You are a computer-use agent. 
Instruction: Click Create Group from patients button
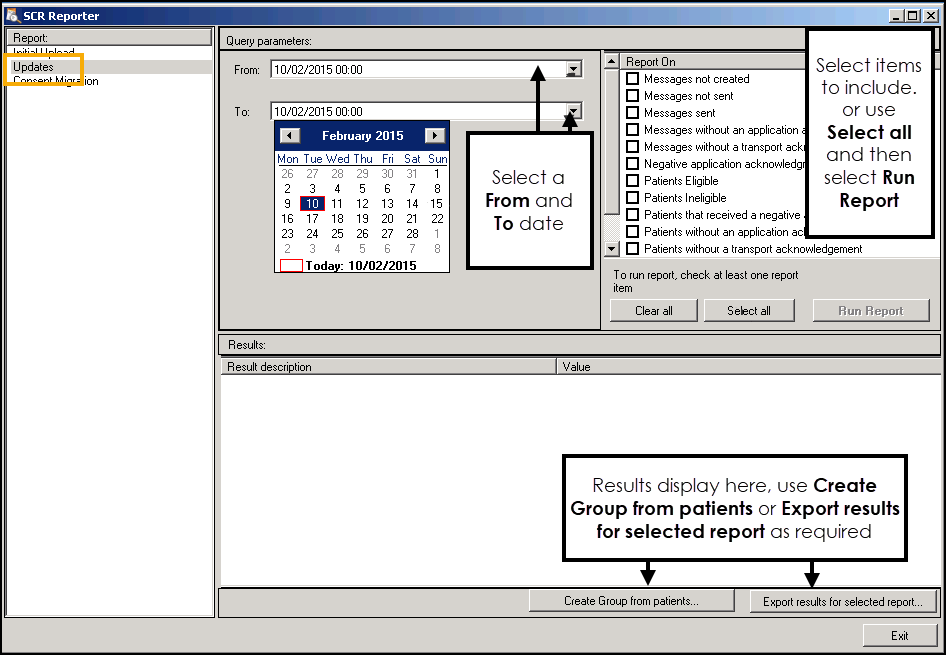[631, 601]
